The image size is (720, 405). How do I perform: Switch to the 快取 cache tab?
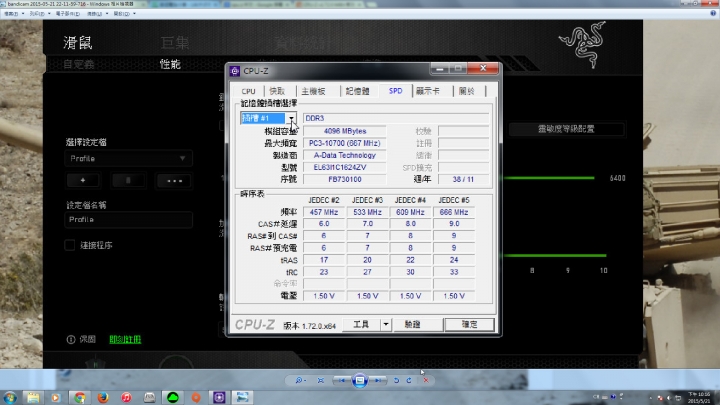277,91
